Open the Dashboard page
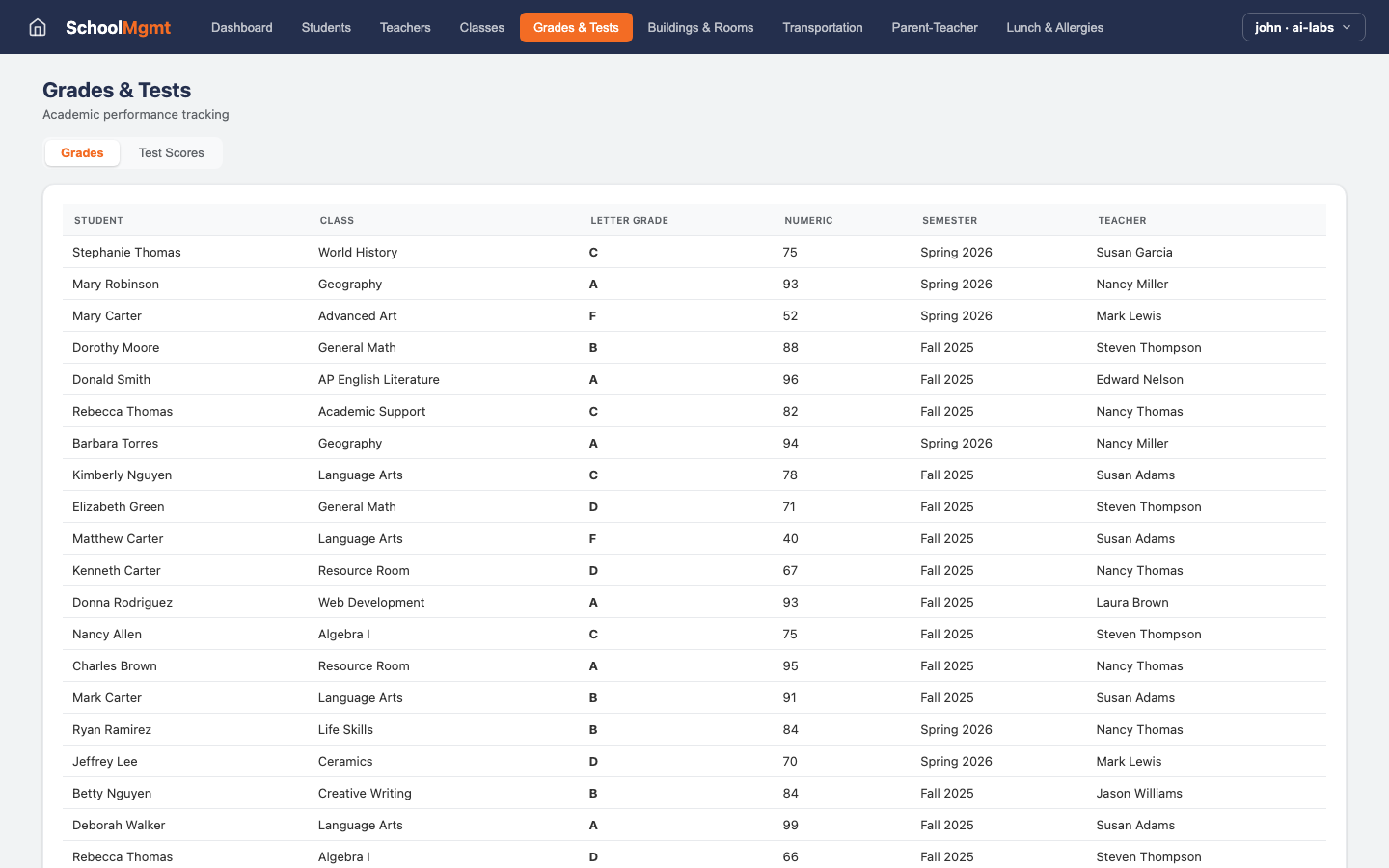 (x=241, y=27)
